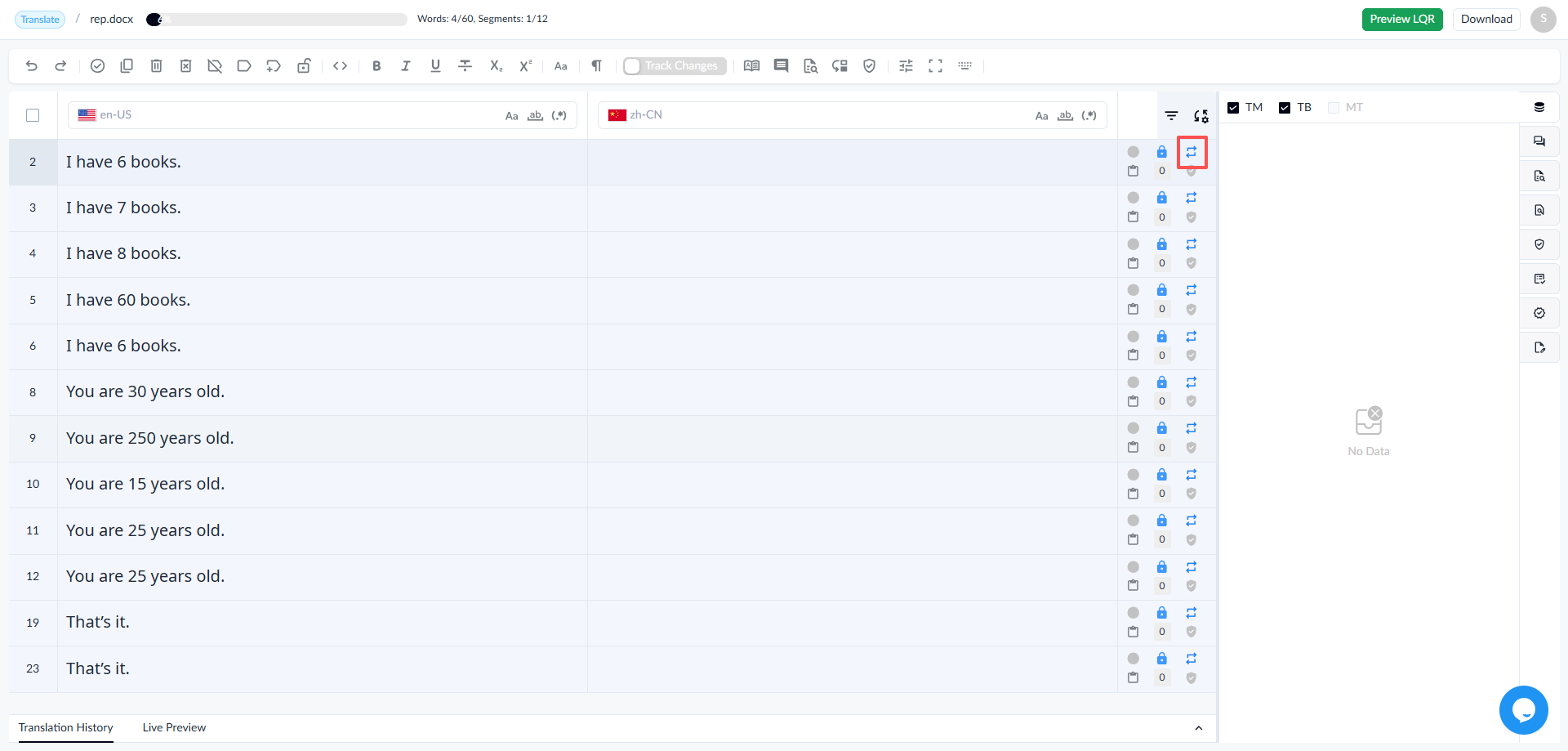Toggle match case in en-US search

click(512, 116)
